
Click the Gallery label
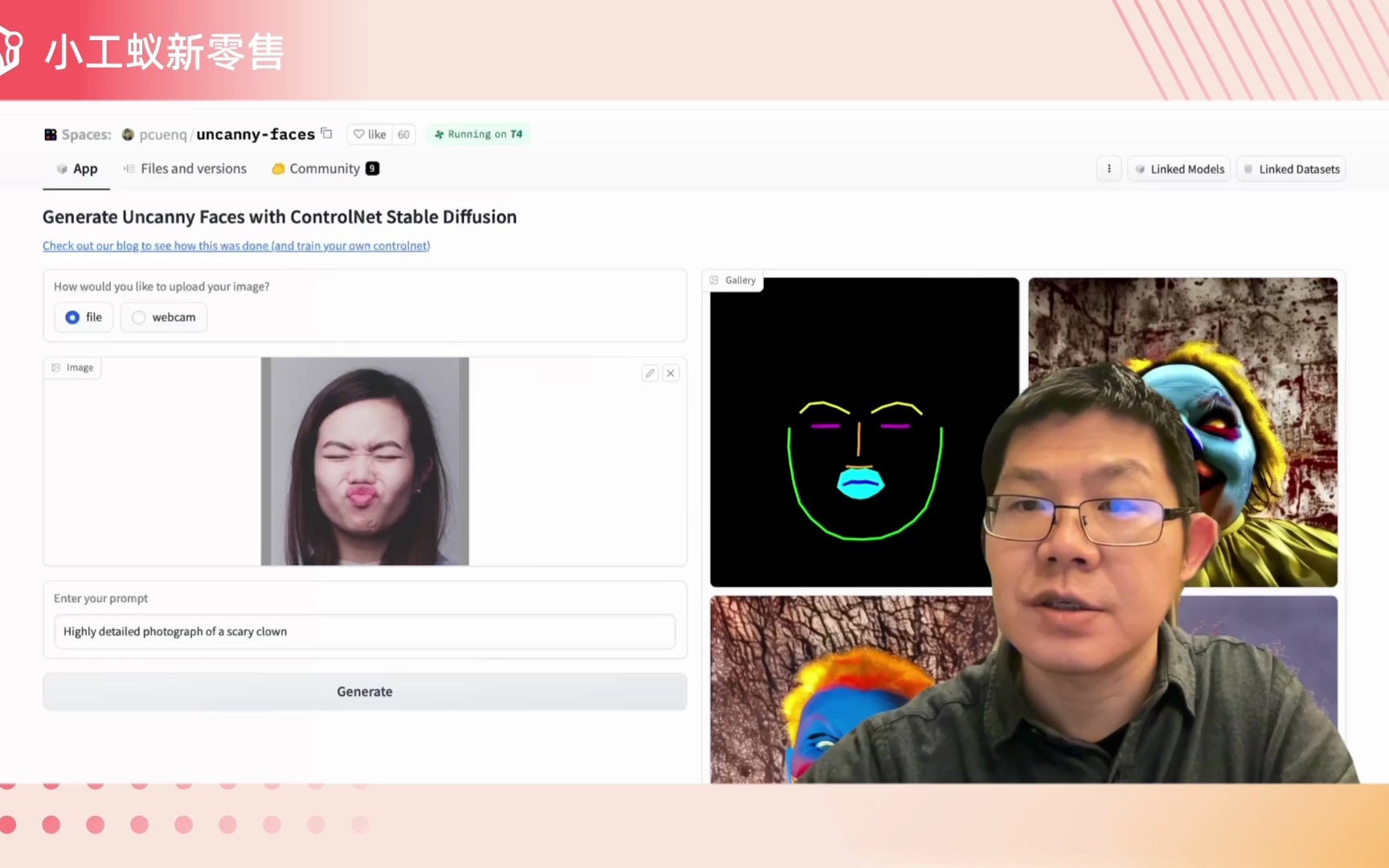(x=734, y=280)
